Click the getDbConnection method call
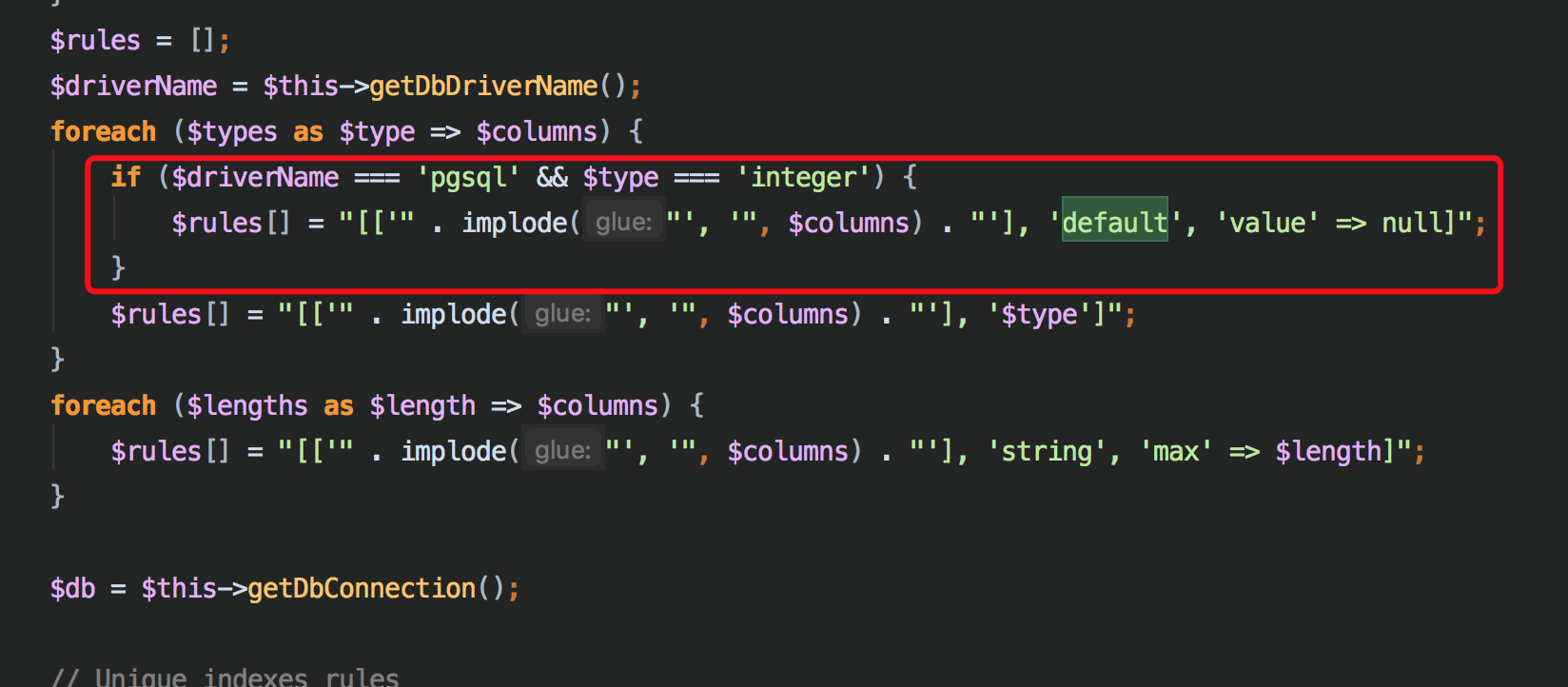 pyautogui.click(x=362, y=589)
